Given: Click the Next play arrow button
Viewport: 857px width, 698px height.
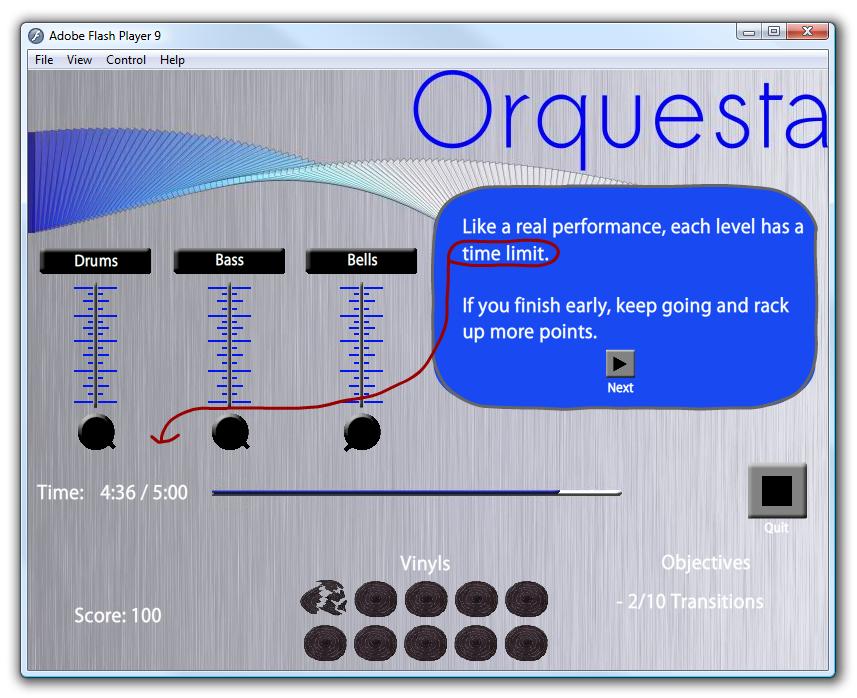Looking at the screenshot, I should [x=620, y=363].
